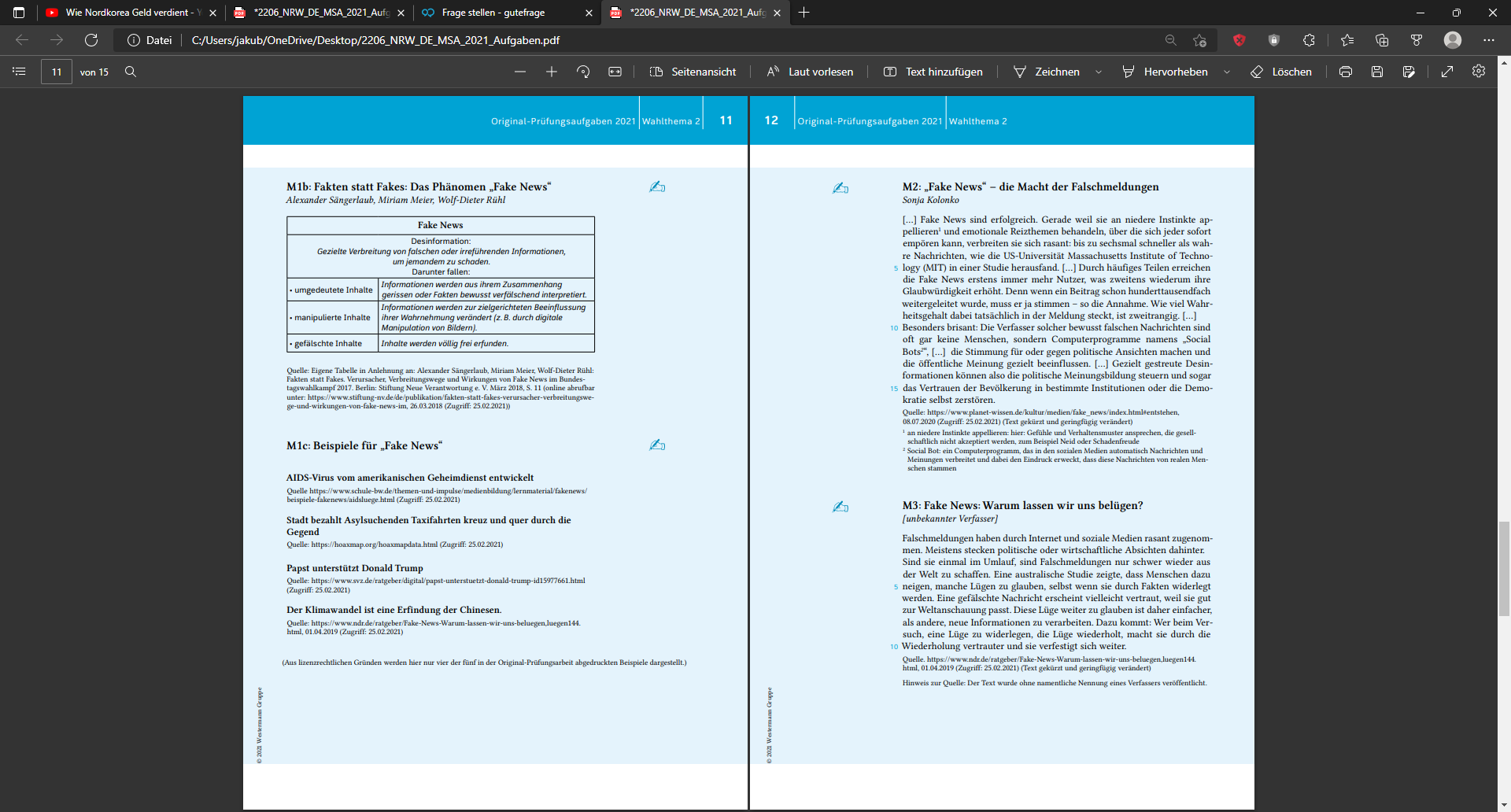Toggle the Löschen eraser tool
Screen dimensions: 1511x812
(1281, 72)
